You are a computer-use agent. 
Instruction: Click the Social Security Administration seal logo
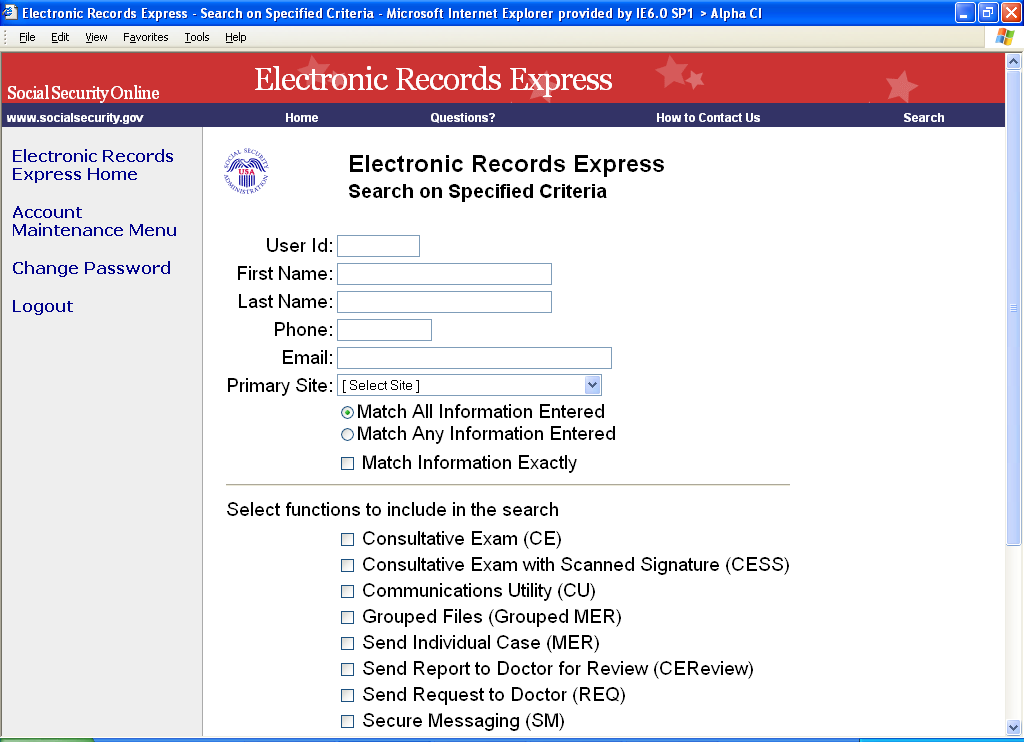246,171
